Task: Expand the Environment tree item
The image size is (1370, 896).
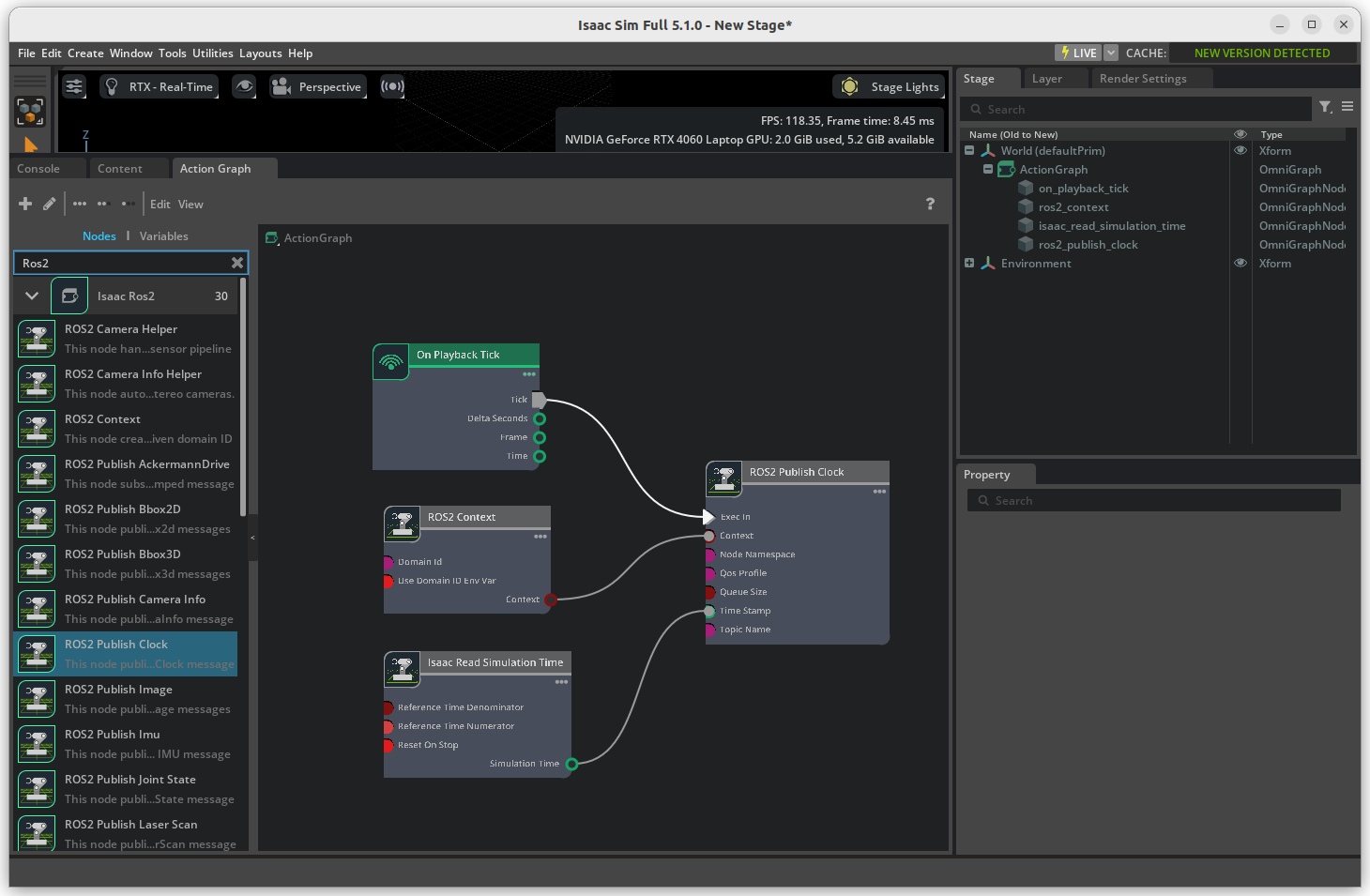Action: point(969,263)
